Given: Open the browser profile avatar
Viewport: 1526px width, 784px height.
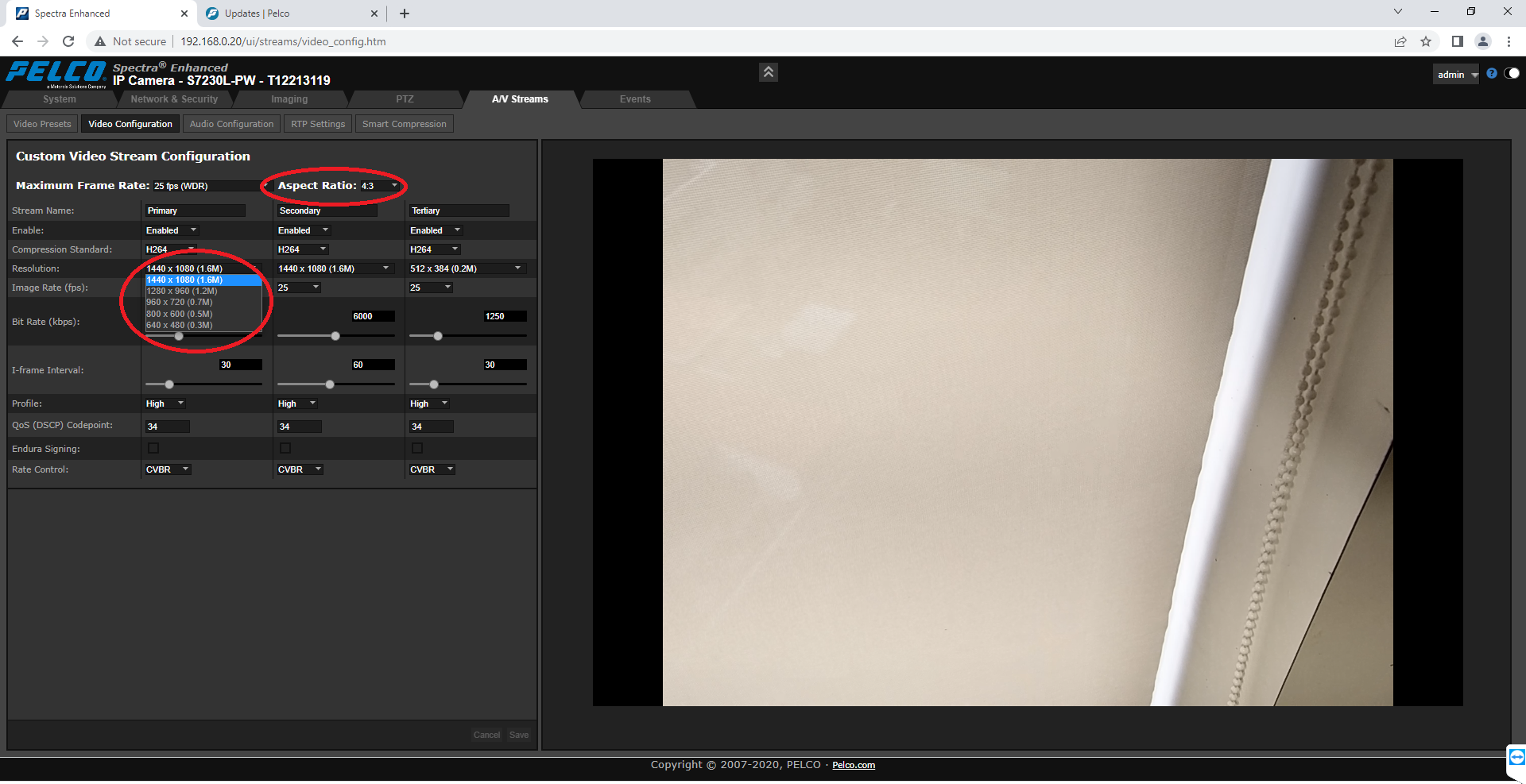Looking at the screenshot, I should pyautogui.click(x=1482, y=41).
